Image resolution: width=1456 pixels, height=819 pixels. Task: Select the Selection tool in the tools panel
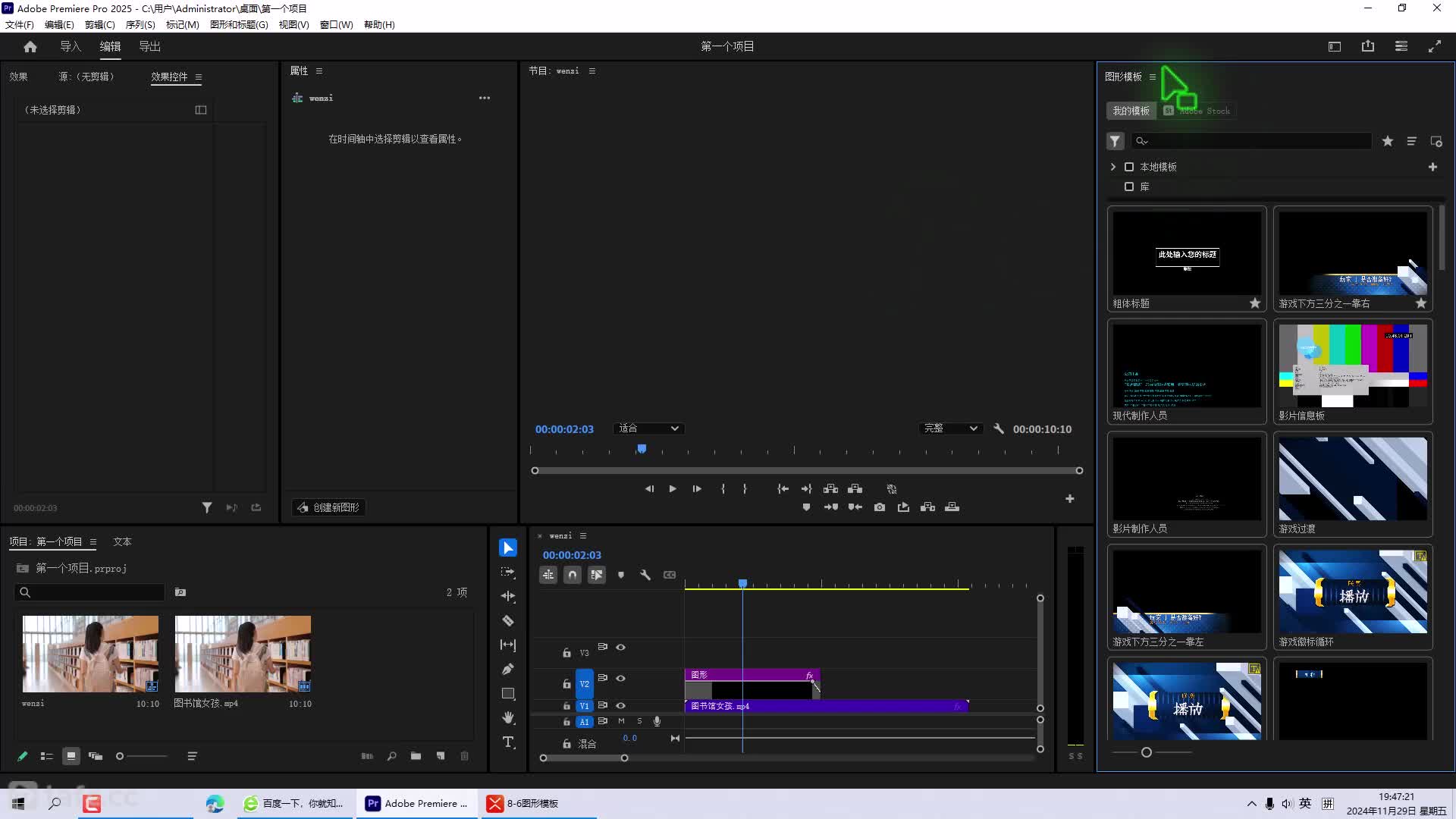point(508,548)
